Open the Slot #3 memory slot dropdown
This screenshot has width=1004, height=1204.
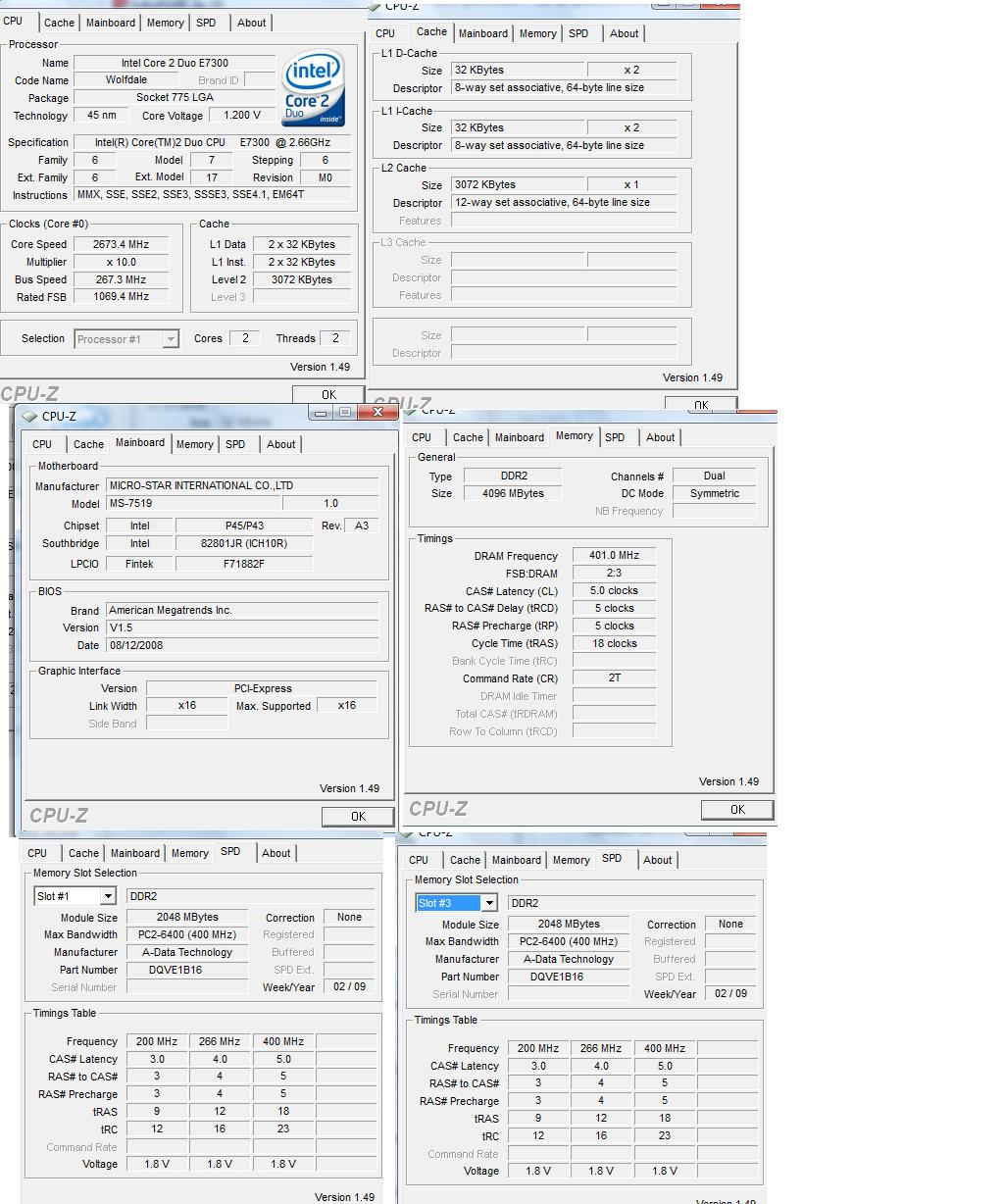point(457,903)
